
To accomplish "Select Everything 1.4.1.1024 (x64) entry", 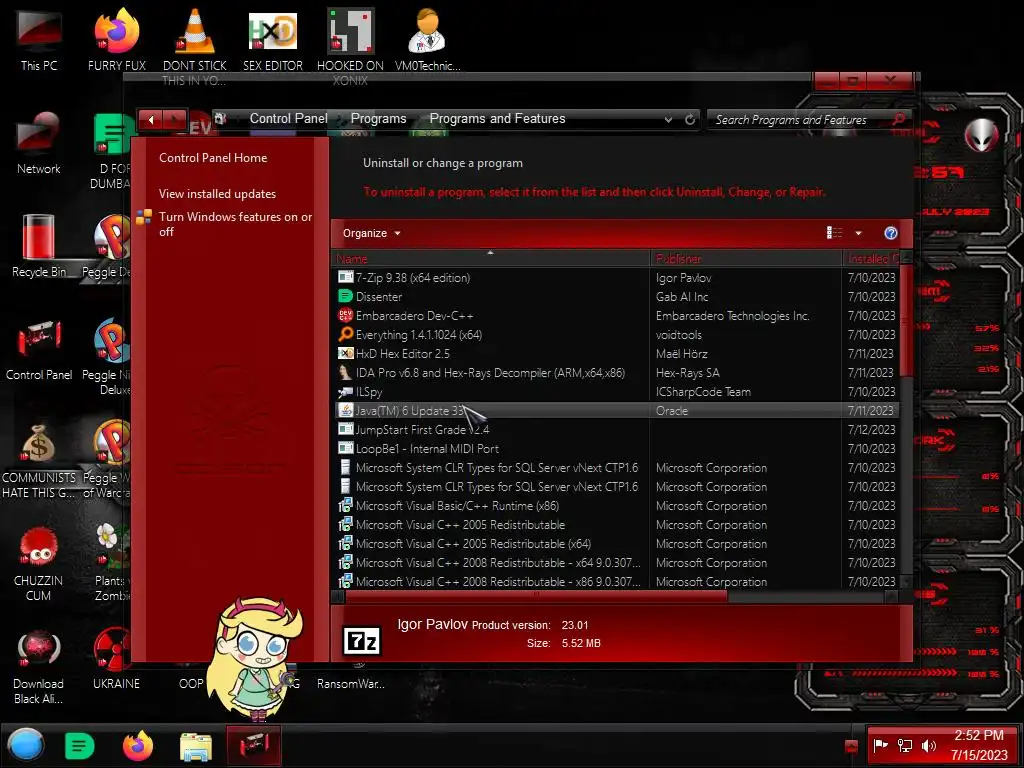I will coord(616,334).
